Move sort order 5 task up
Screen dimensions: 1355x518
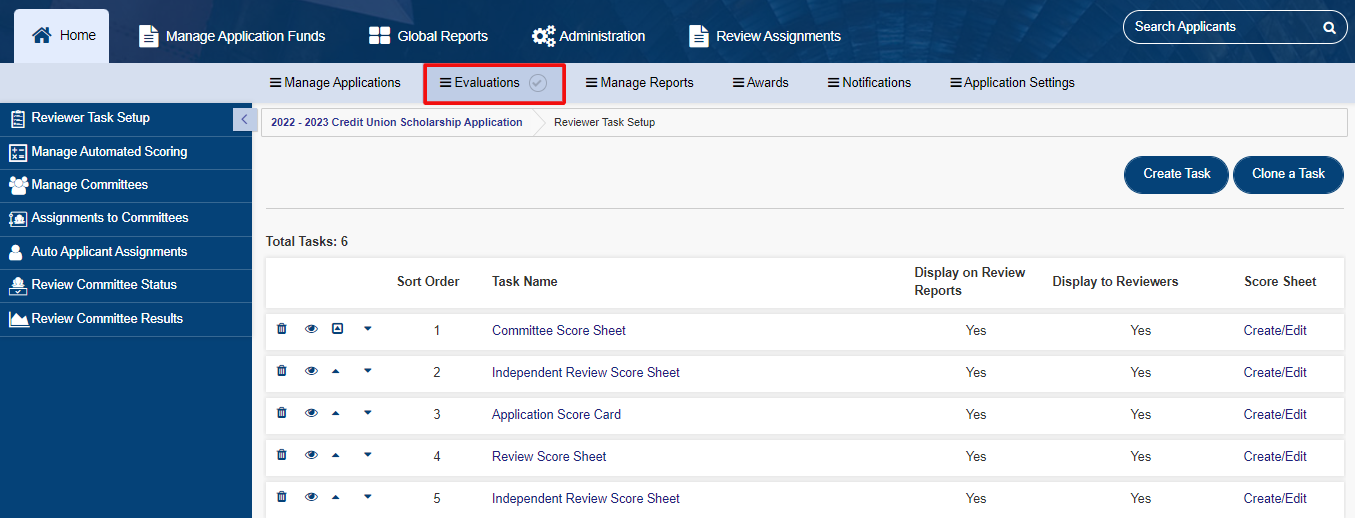(x=335, y=497)
